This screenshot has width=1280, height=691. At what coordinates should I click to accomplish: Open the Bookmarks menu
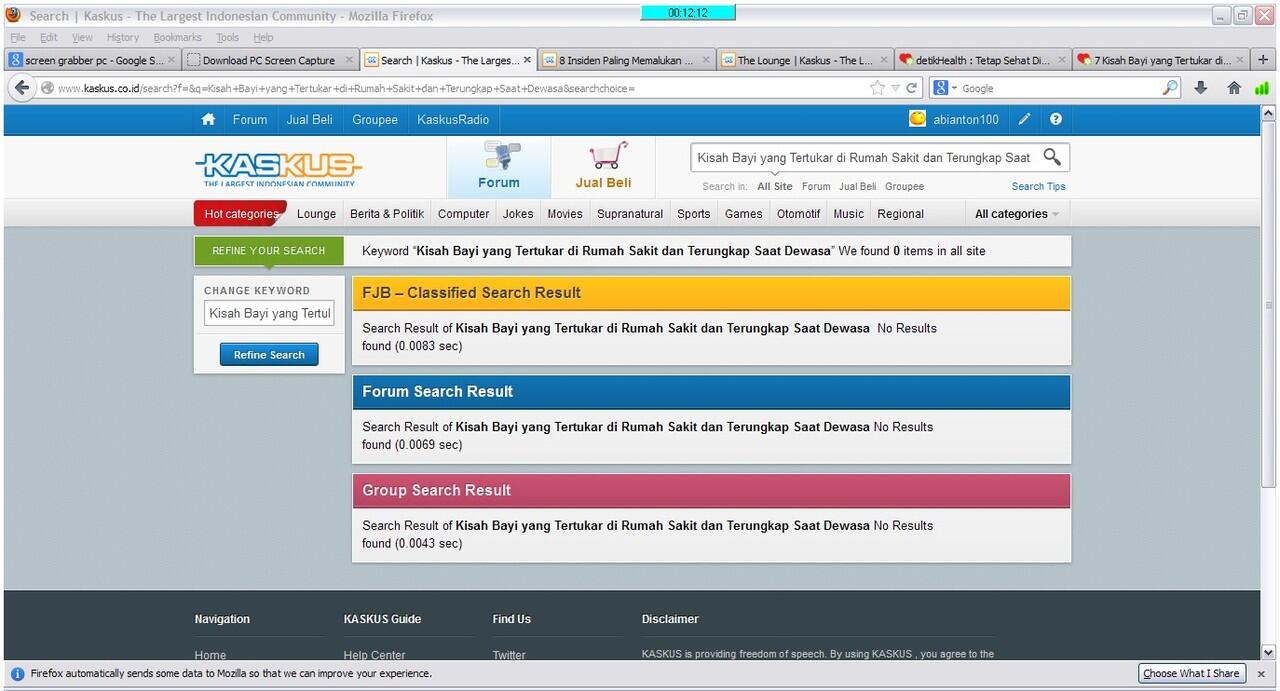[x=177, y=37]
